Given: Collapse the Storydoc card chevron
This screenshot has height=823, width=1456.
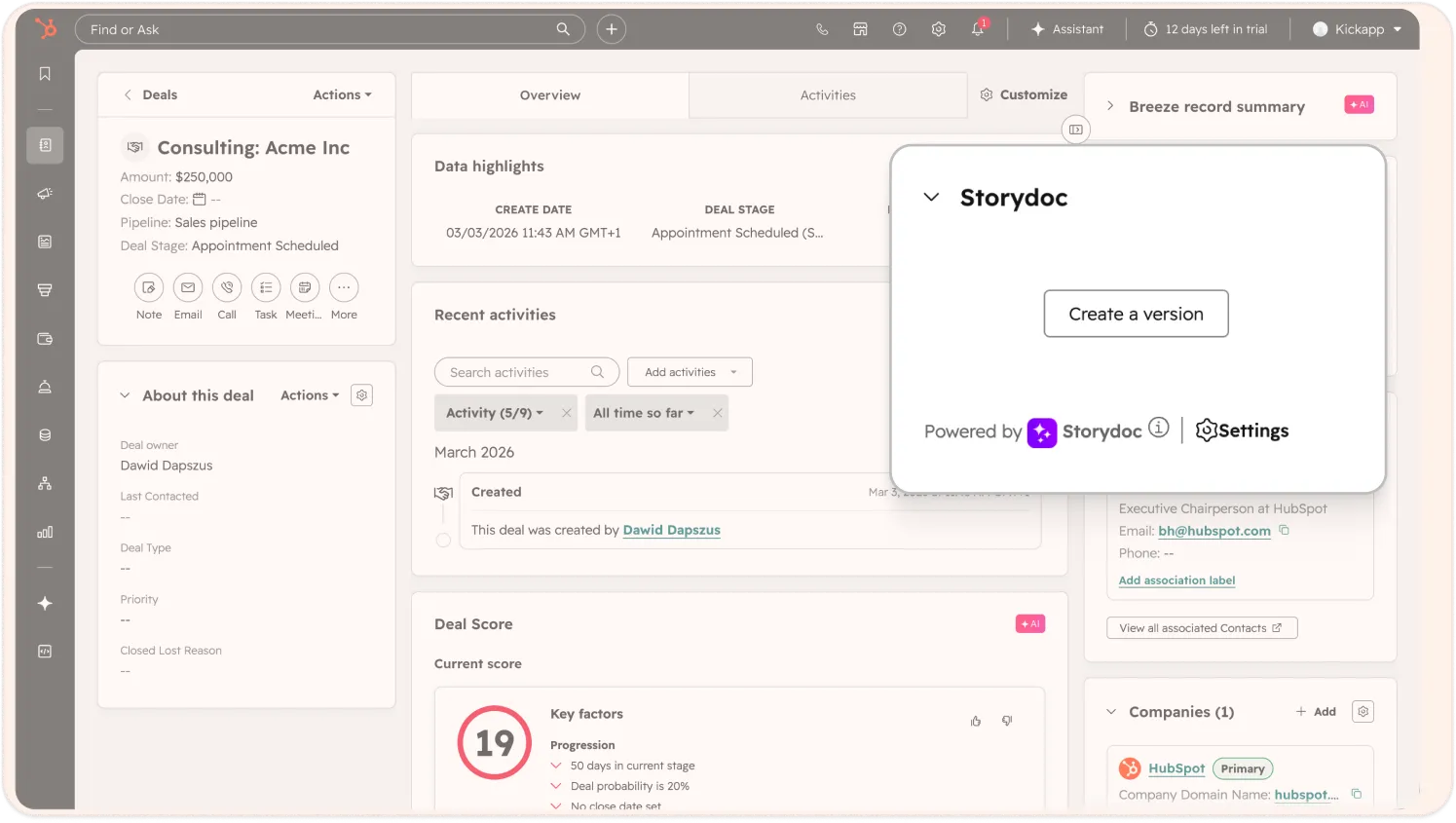Looking at the screenshot, I should 932,197.
